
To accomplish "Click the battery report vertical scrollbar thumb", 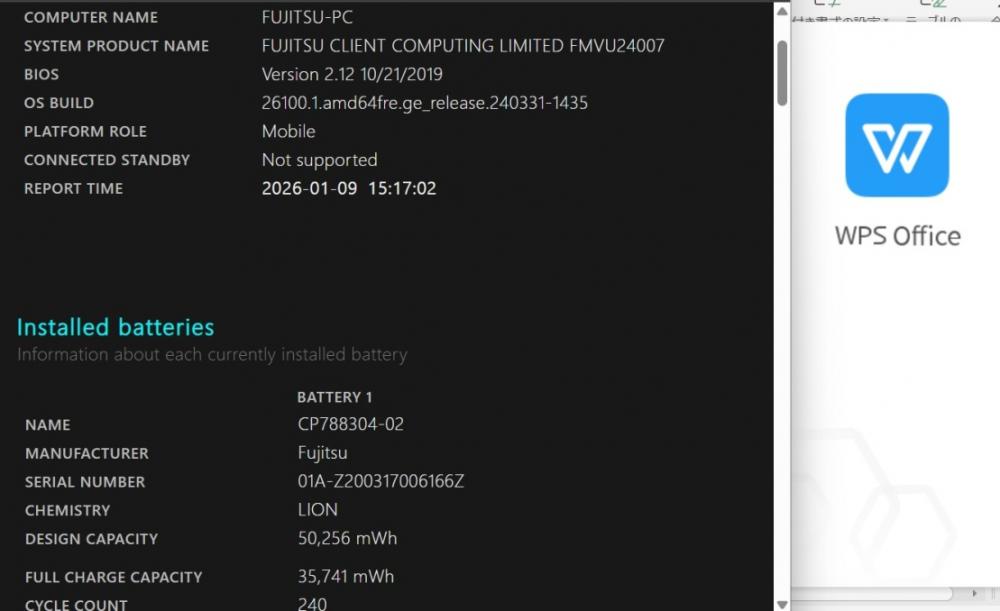I will [782, 73].
